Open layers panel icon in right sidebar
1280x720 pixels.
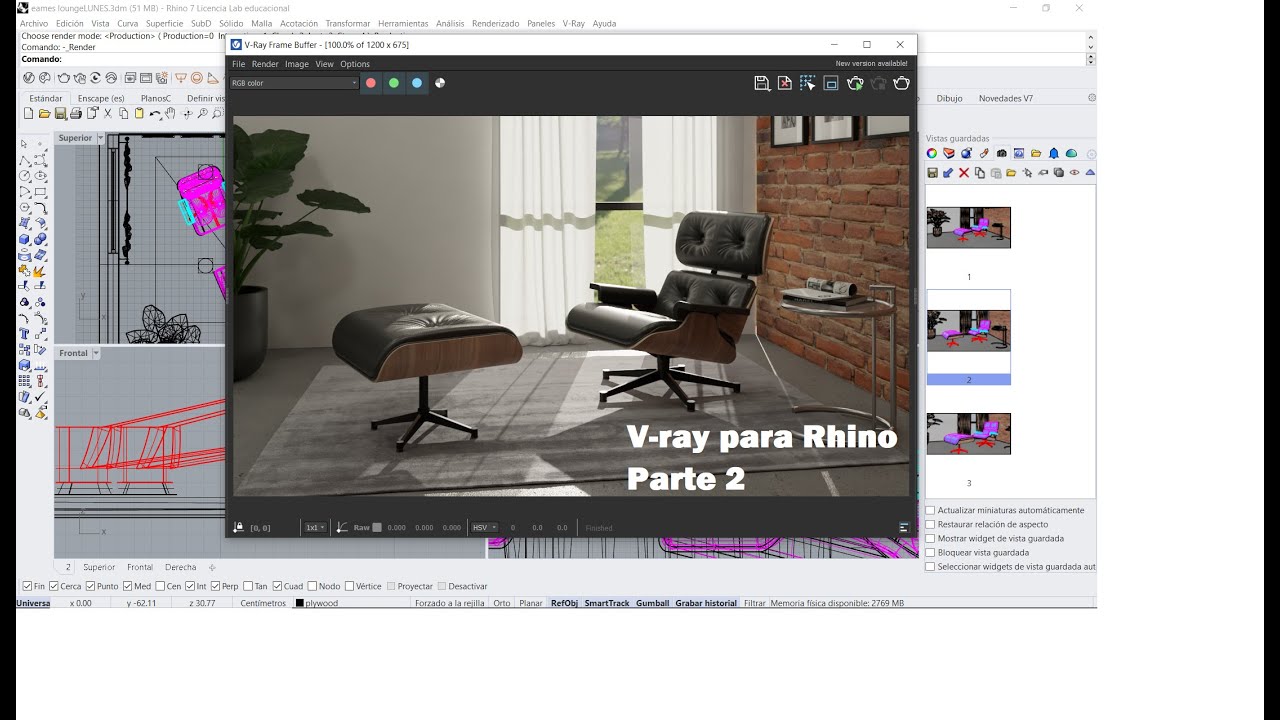pos(949,153)
